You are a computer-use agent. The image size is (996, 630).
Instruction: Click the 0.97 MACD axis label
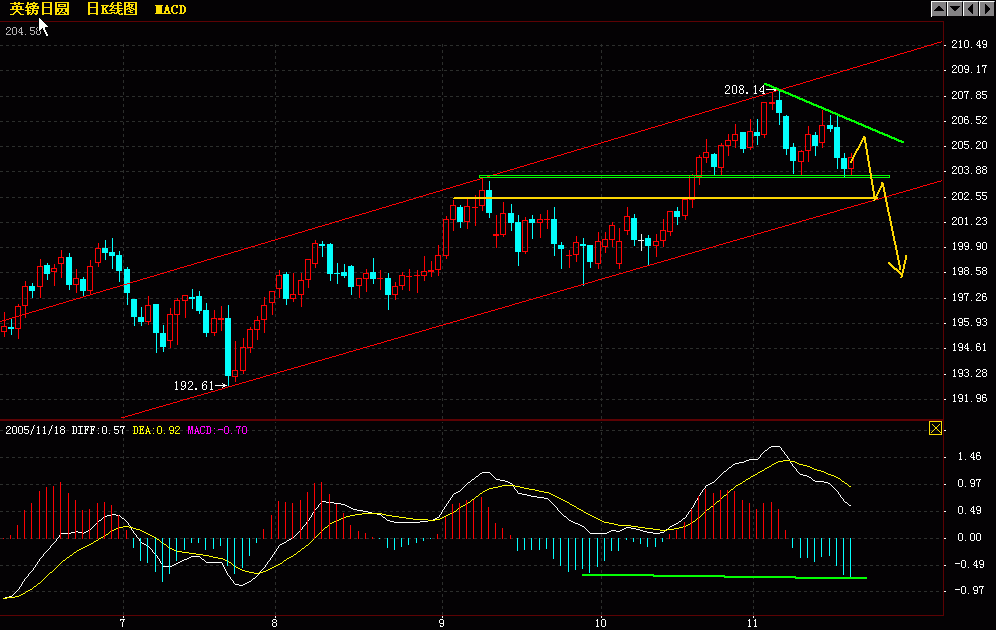pos(969,484)
